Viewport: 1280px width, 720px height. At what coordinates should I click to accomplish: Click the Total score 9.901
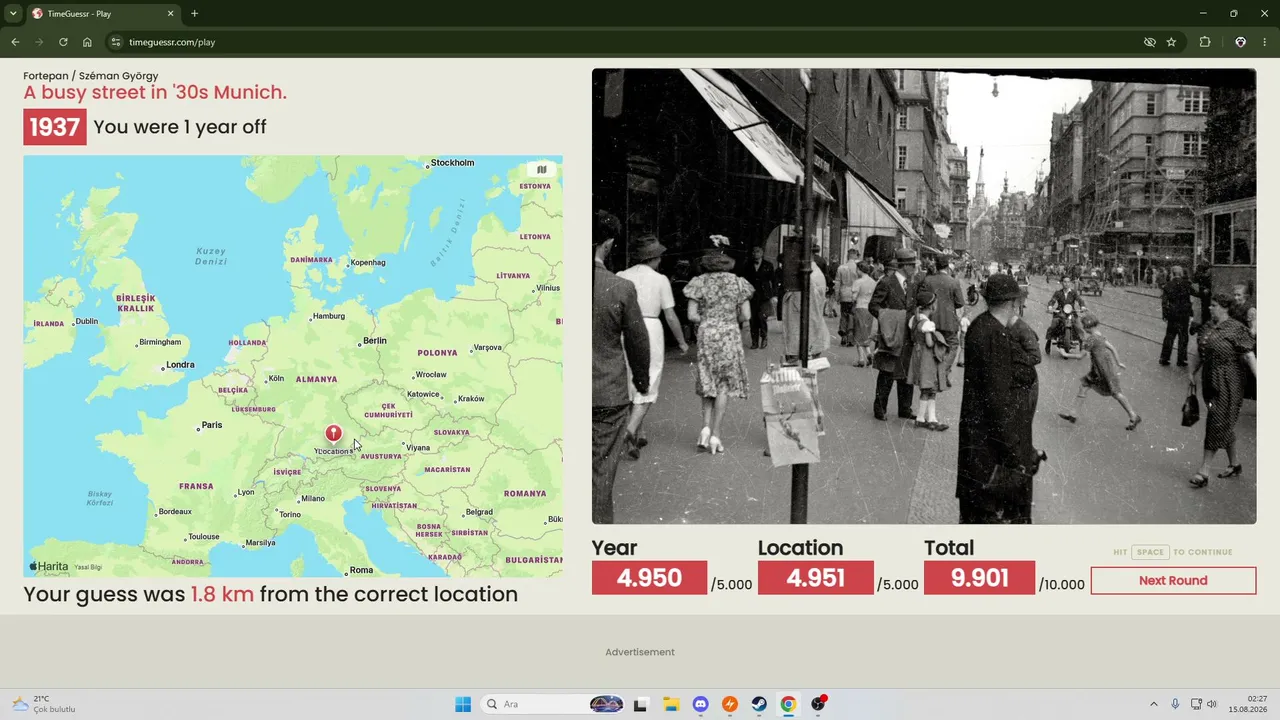(x=980, y=578)
